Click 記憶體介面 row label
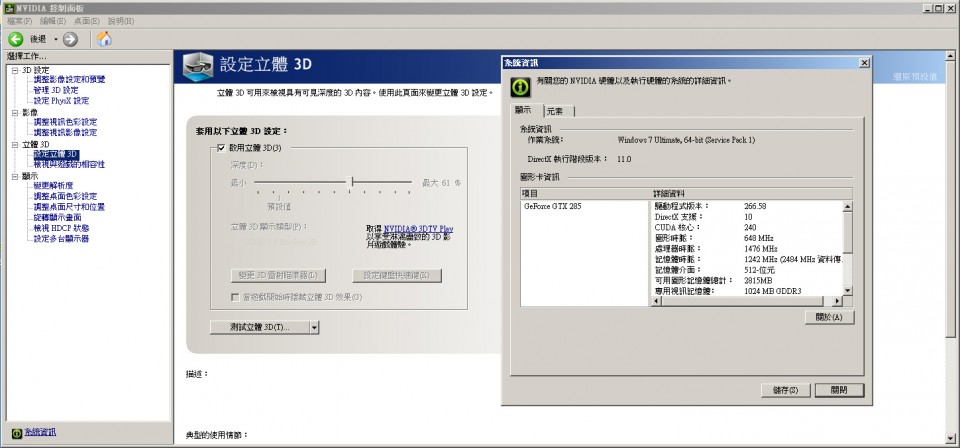960x448 pixels. (x=677, y=270)
